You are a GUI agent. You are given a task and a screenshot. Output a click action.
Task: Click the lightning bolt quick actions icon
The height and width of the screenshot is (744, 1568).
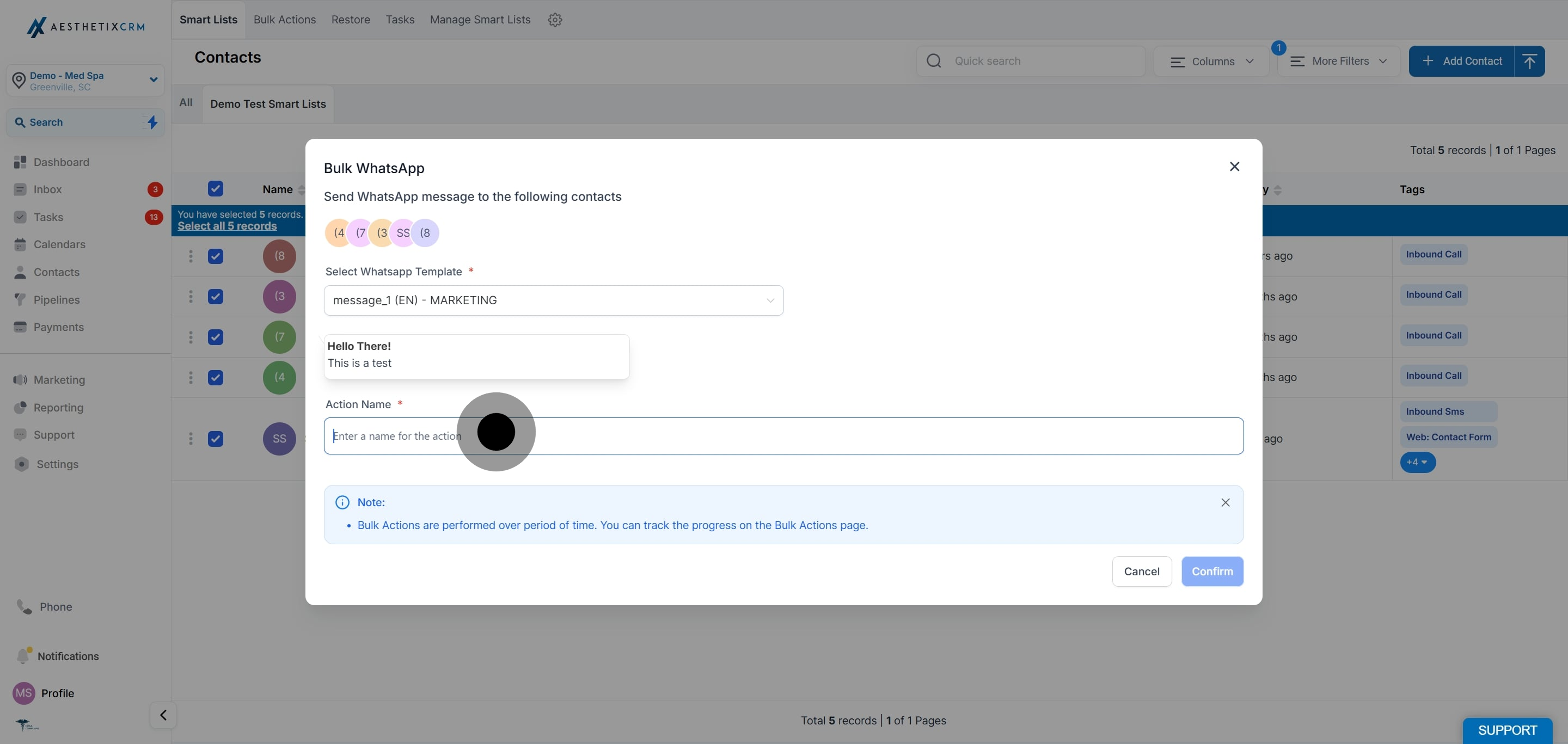coord(152,122)
